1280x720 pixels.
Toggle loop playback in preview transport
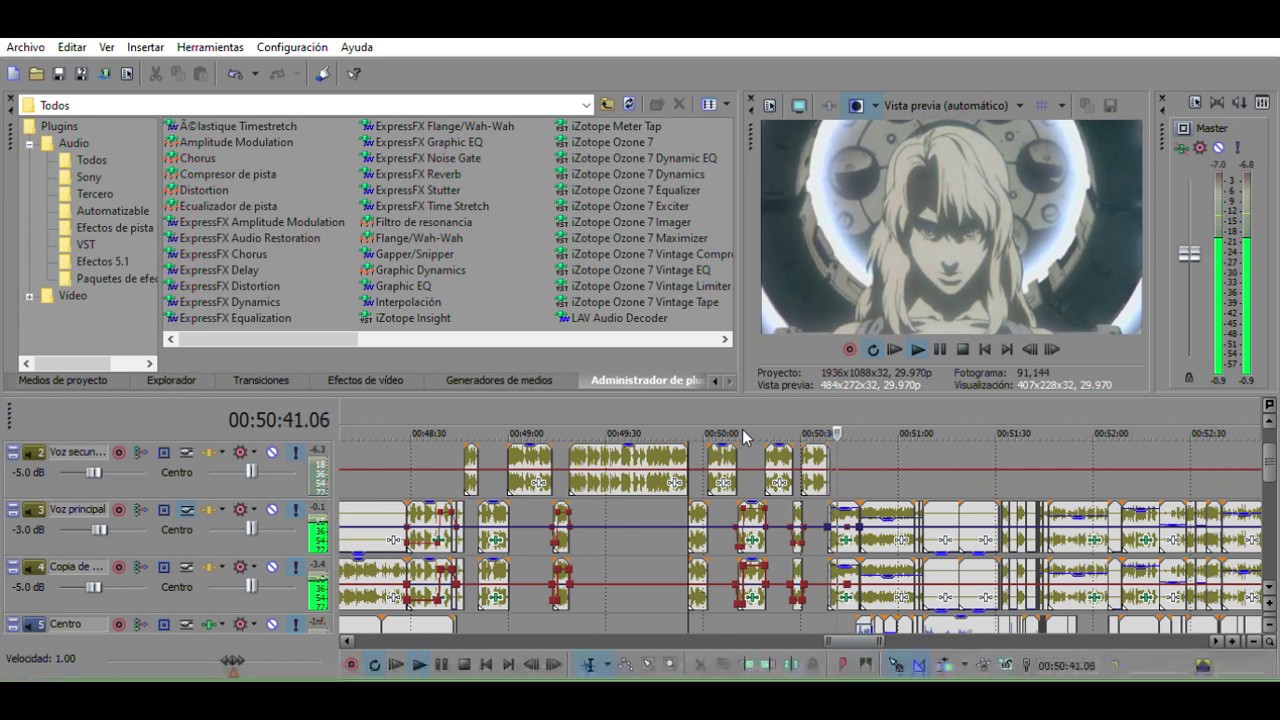click(x=873, y=349)
